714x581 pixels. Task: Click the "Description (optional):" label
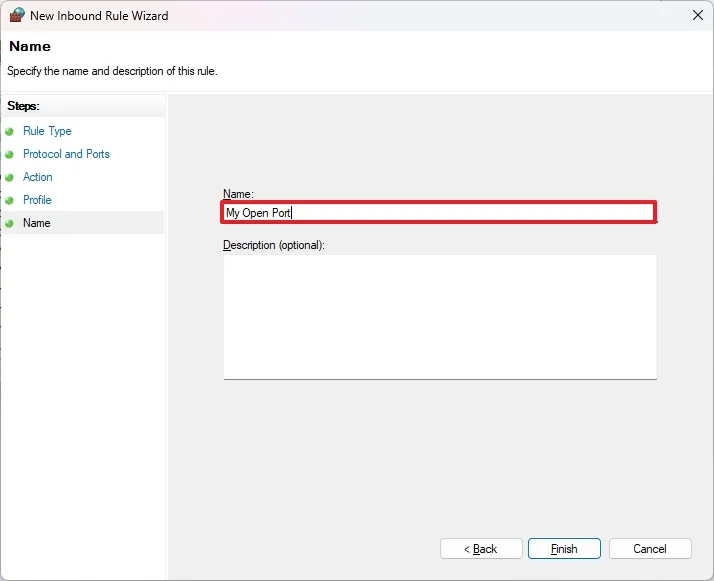[x=274, y=244]
